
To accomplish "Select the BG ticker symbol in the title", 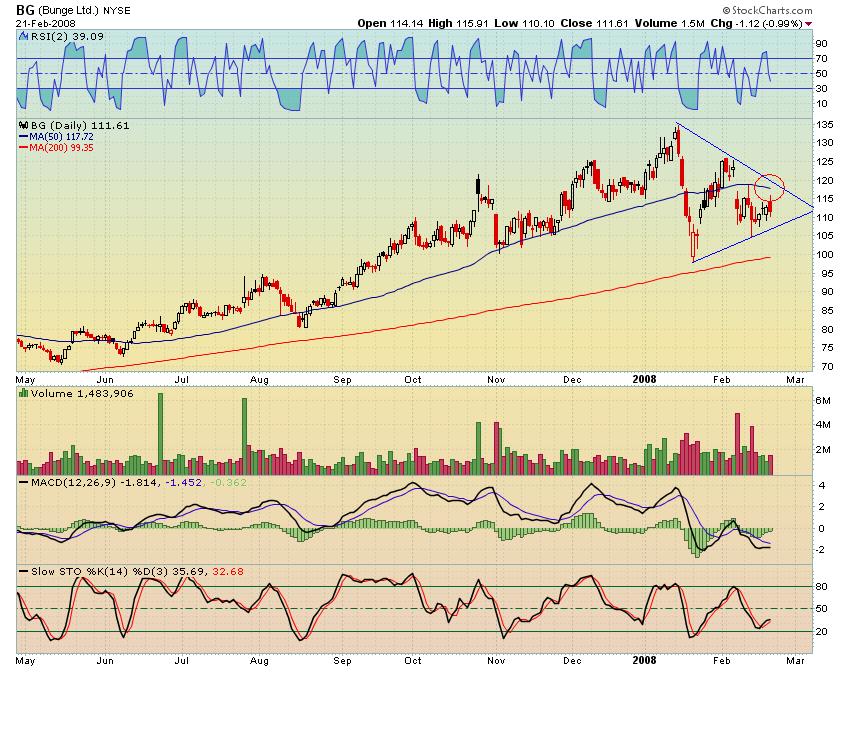I will 25,10.
